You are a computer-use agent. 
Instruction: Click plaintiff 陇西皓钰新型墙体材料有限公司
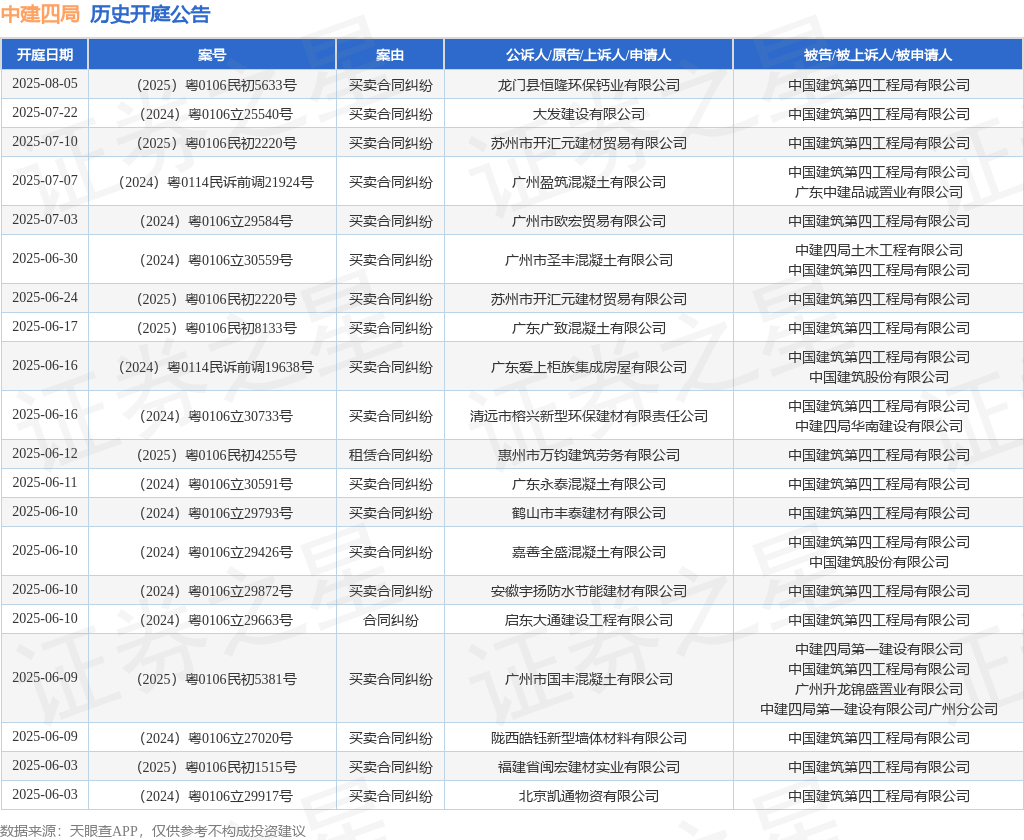point(588,738)
